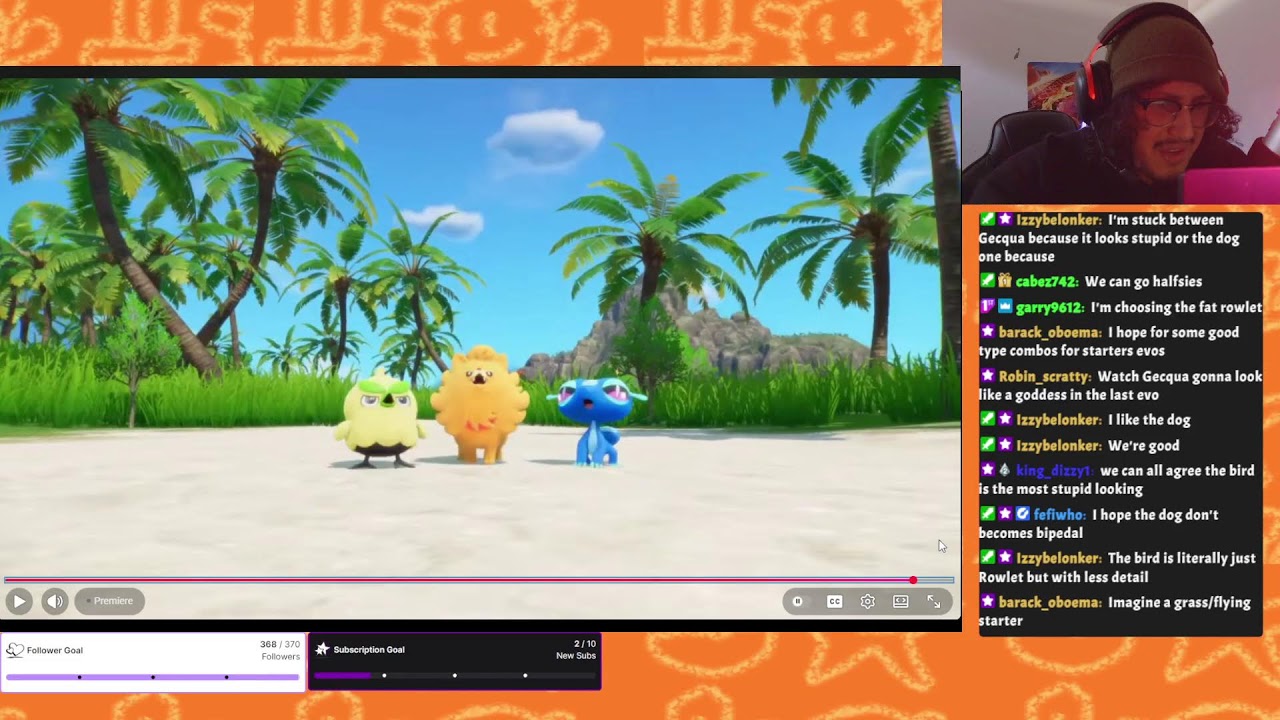
Task: Play the video with the play button
Action: (x=19, y=601)
